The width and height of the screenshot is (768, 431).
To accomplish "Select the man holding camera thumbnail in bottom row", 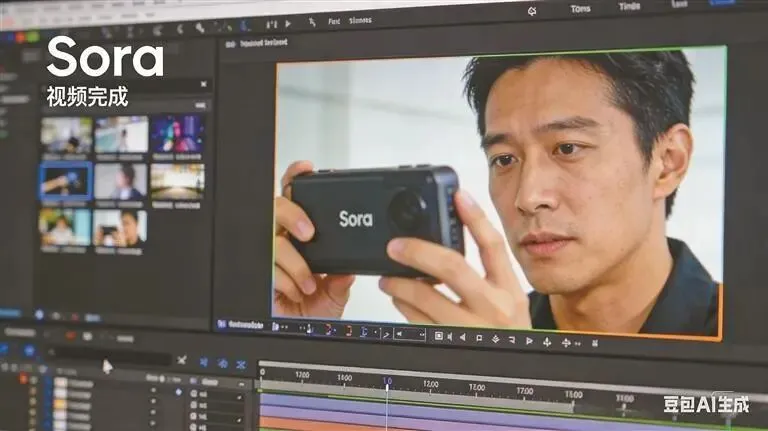I will click(120, 228).
